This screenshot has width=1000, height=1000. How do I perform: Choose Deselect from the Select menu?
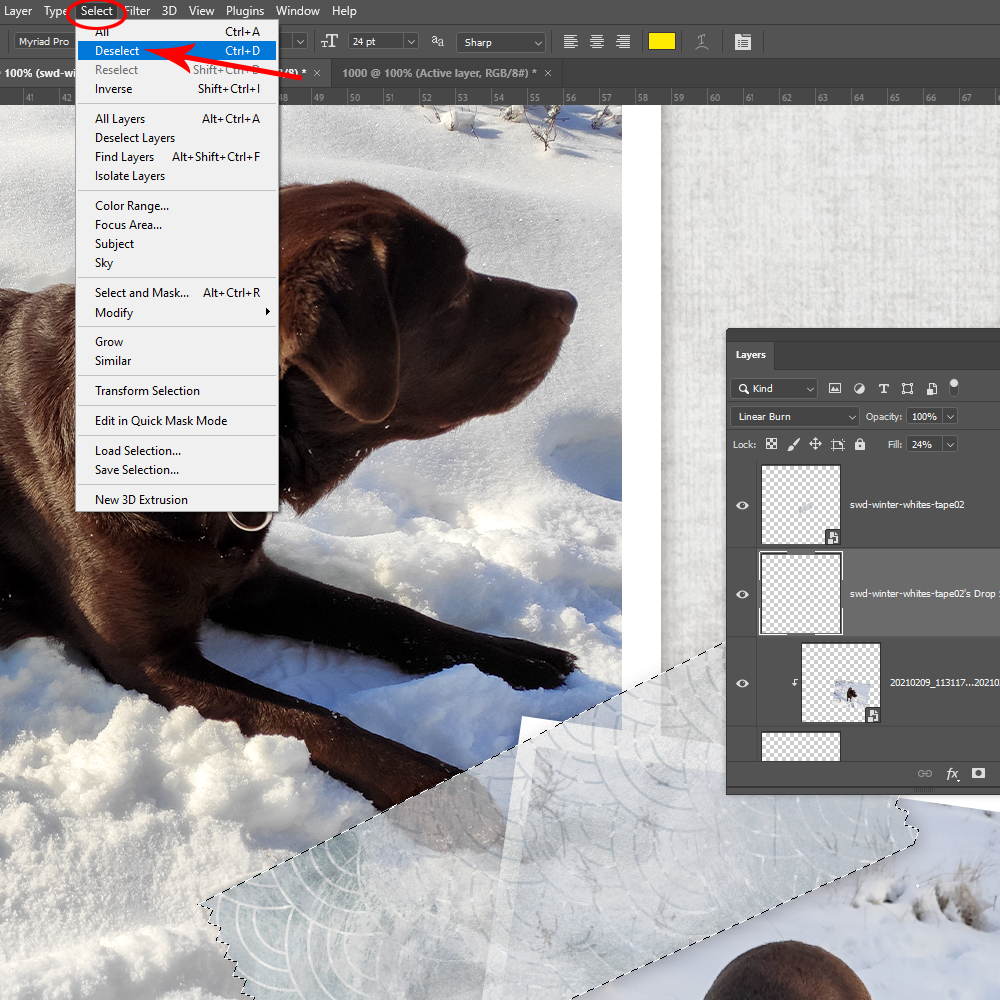pyautogui.click(x=177, y=50)
